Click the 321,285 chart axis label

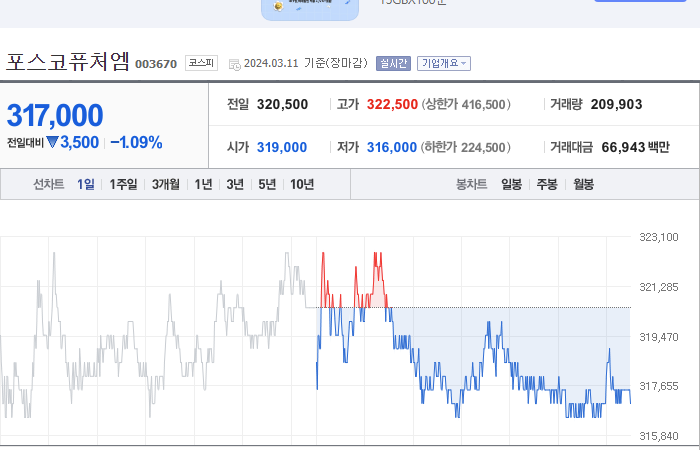pyautogui.click(x=659, y=287)
